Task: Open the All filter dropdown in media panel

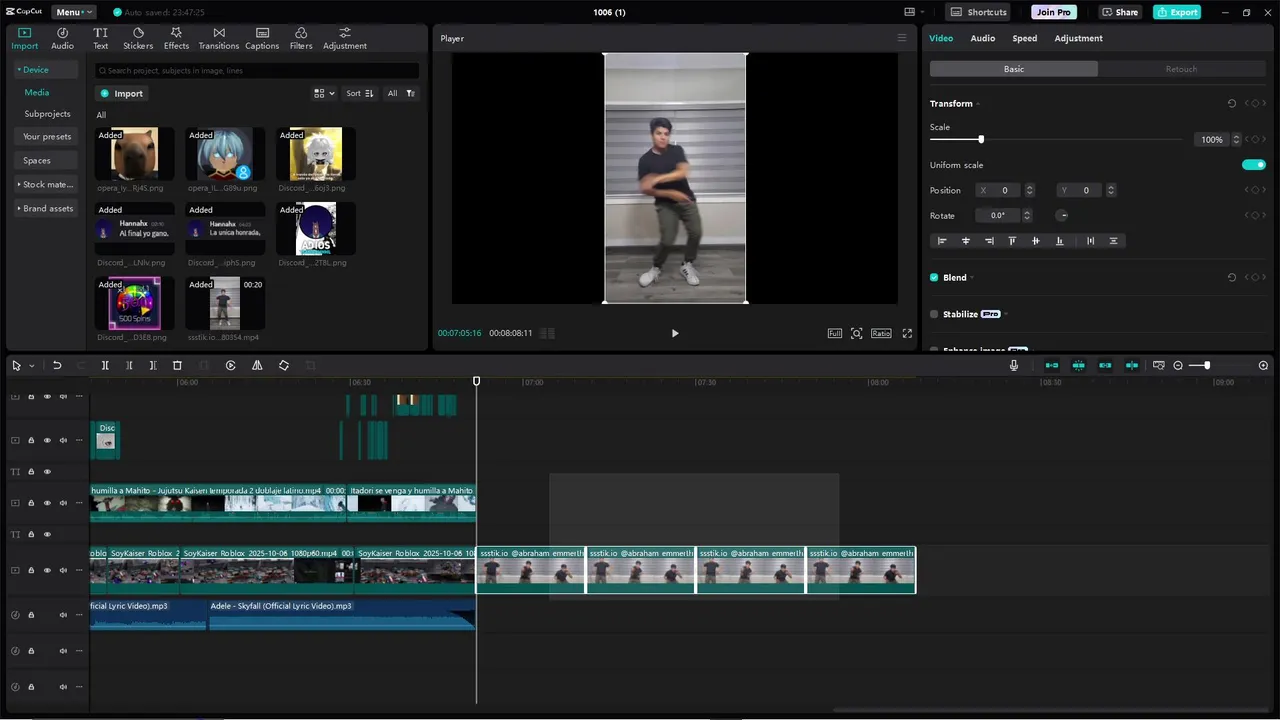Action: tap(401, 93)
